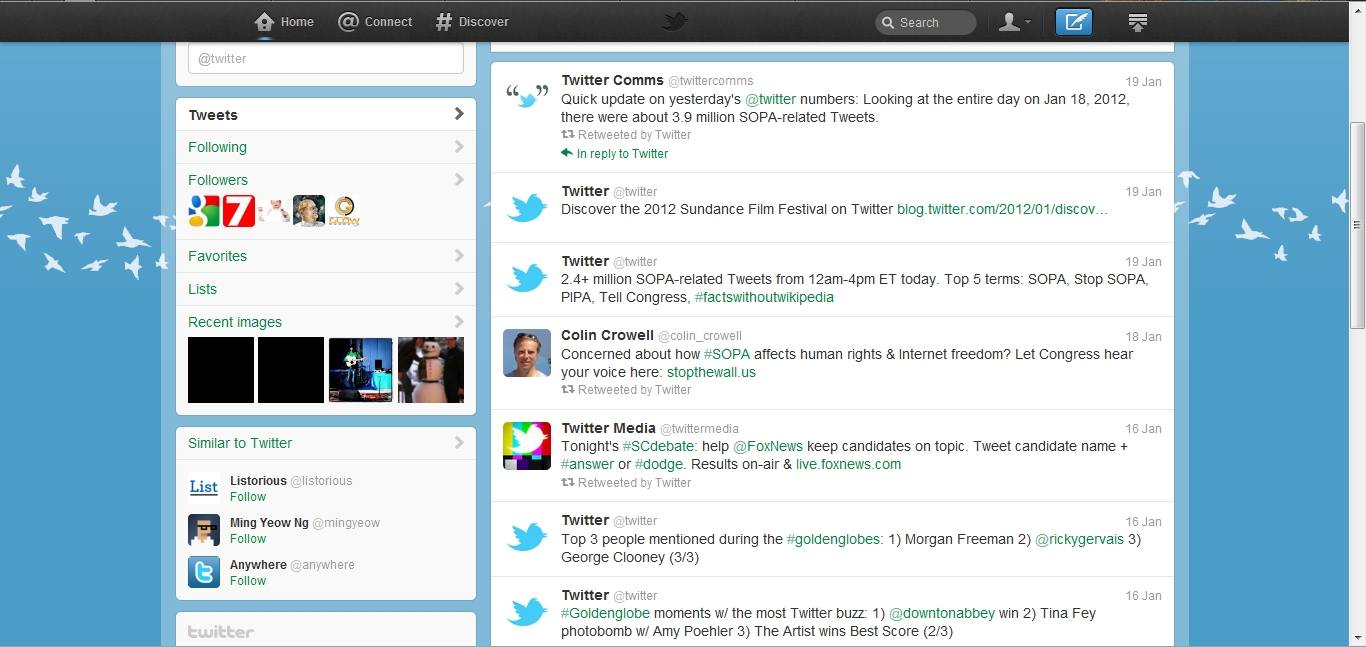Image resolution: width=1366 pixels, height=647 pixels.
Task: Open @twitter mention in Twitter Comms tweet
Action: click(771, 99)
